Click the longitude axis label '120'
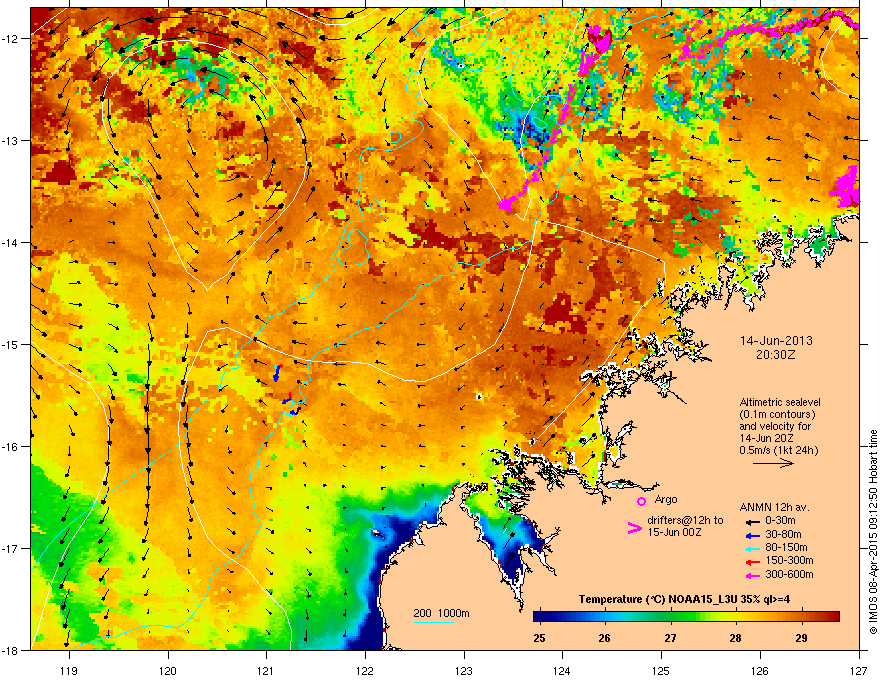Screen dimensions: 880x680 coord(168,670)
